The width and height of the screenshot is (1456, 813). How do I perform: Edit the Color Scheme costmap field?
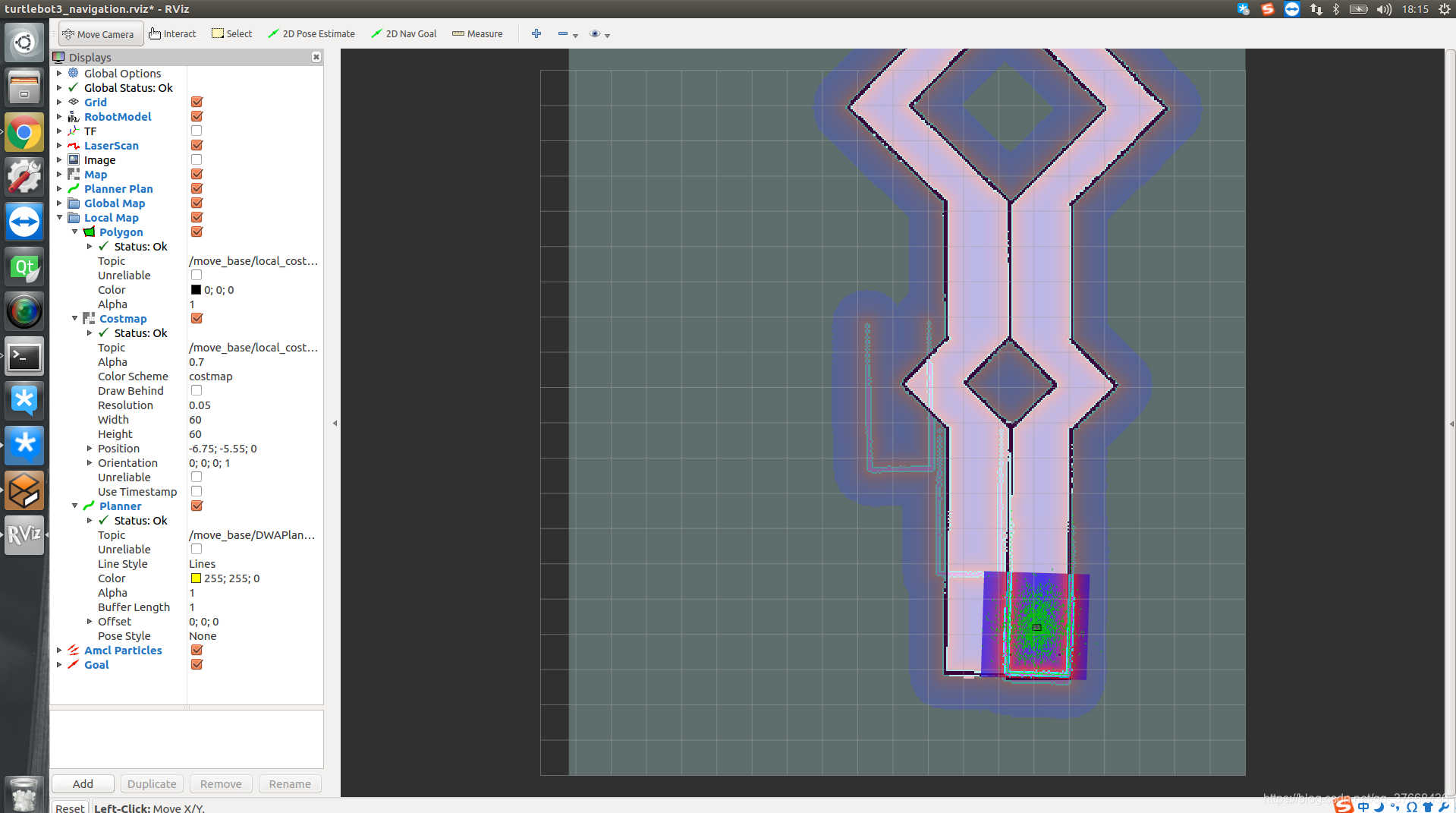(x=255, y=376)
